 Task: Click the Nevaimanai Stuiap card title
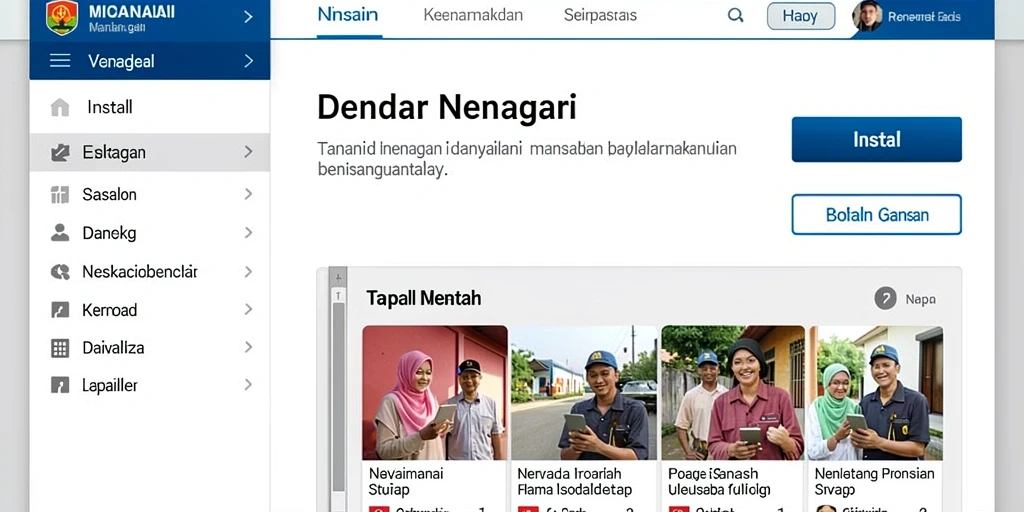[x=406, y=481]
